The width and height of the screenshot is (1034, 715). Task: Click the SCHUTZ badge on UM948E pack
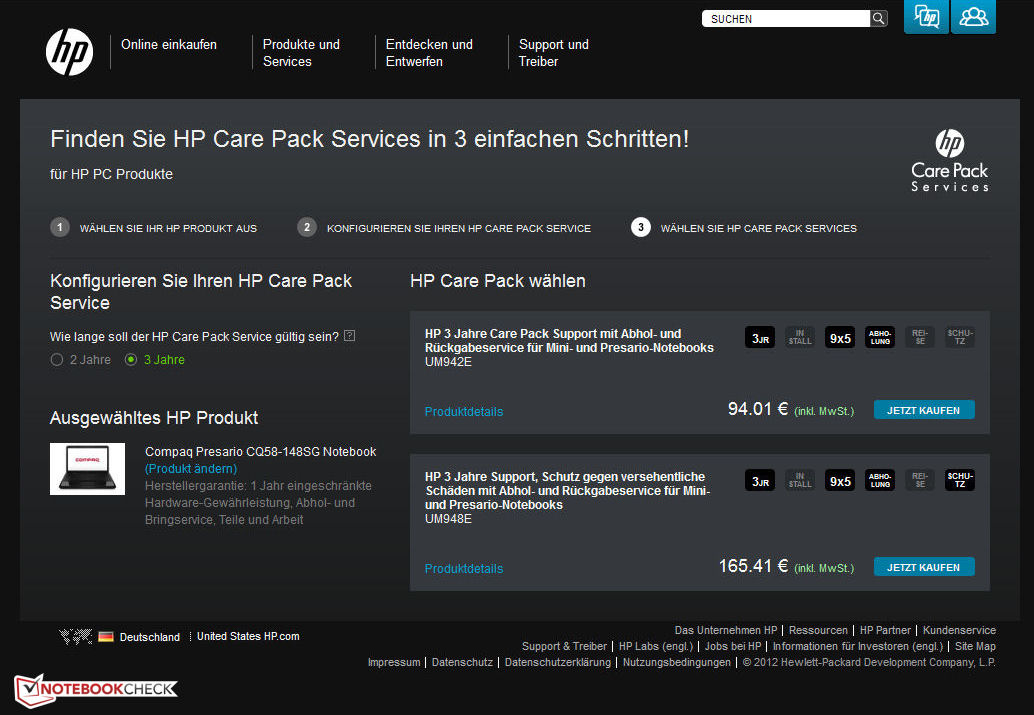[960, 481]
